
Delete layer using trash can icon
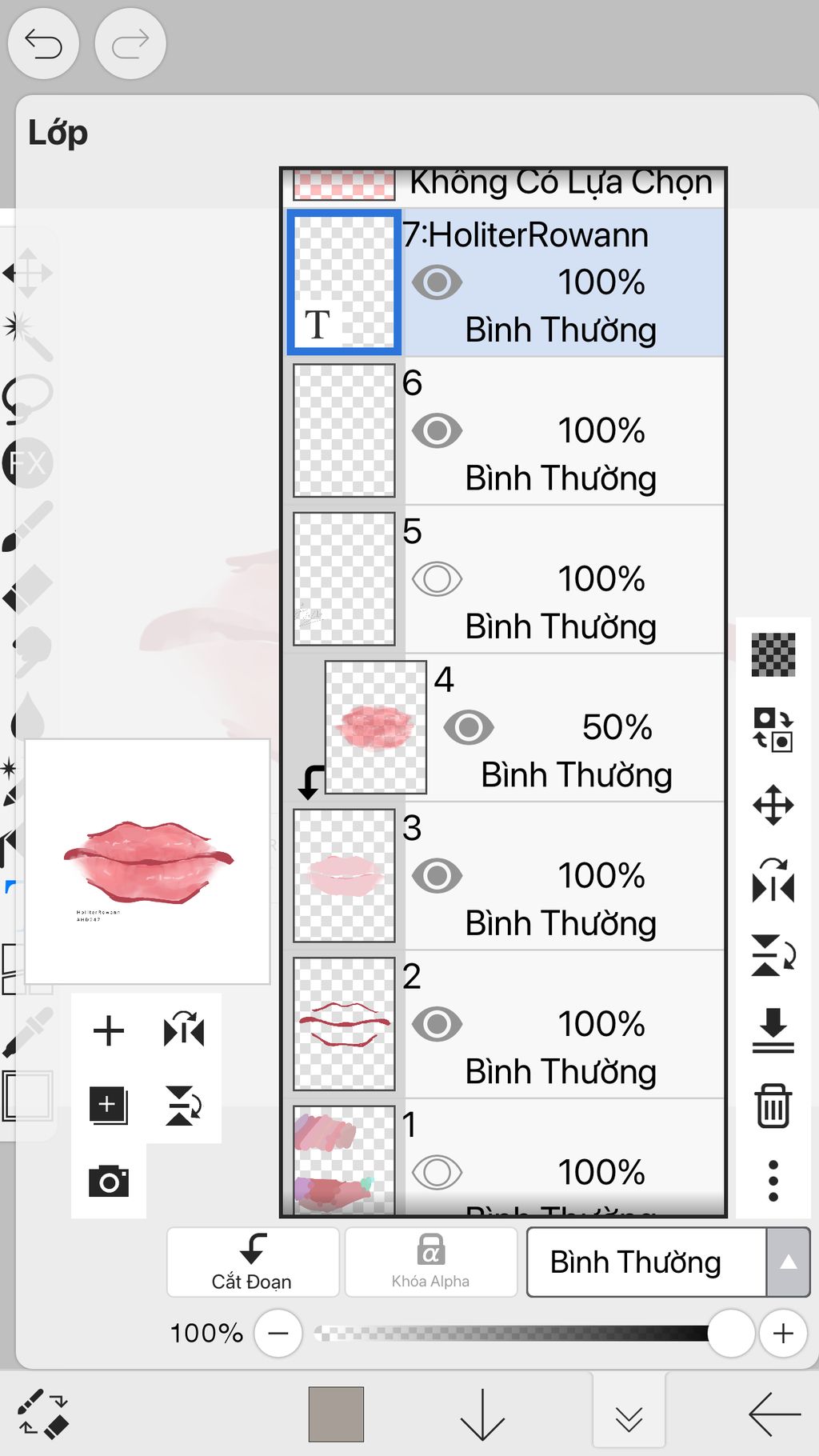pos(773,1106)
